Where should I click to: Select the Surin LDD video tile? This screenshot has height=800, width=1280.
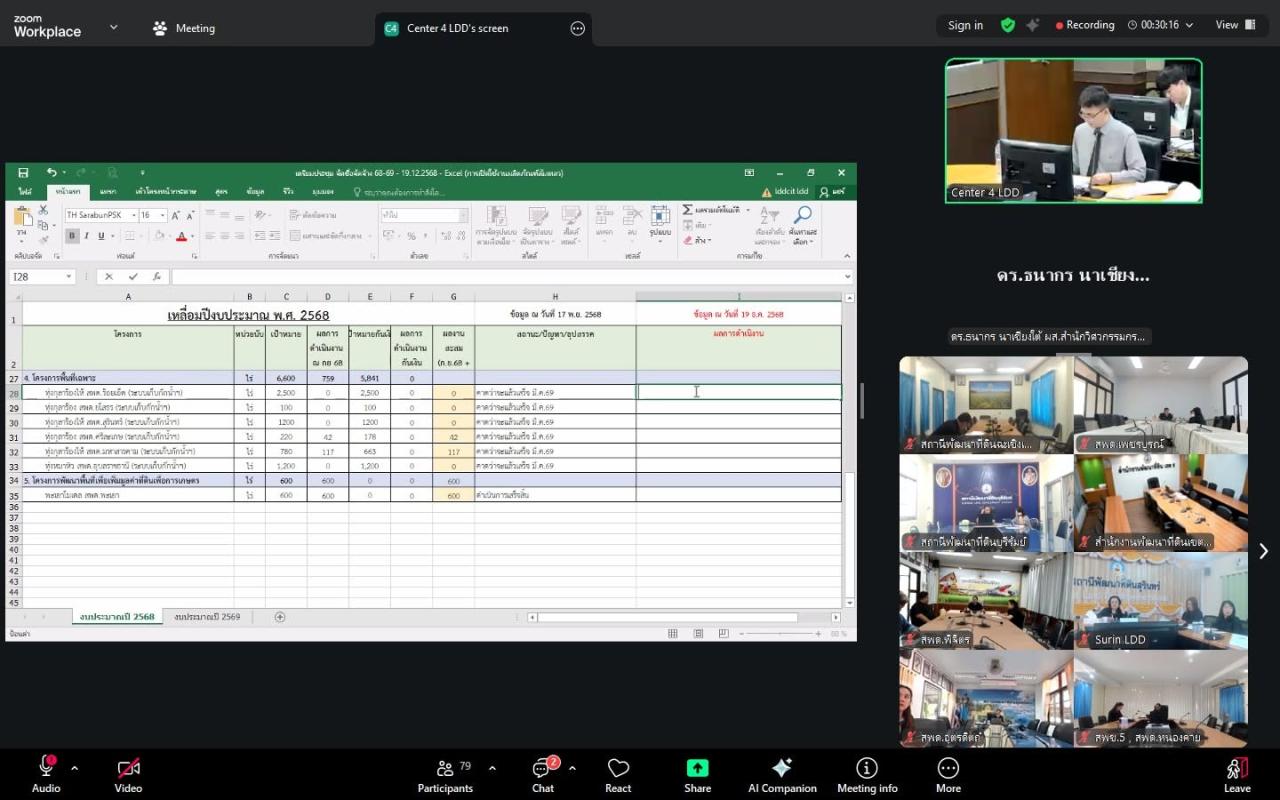[x=1160, y=601]
